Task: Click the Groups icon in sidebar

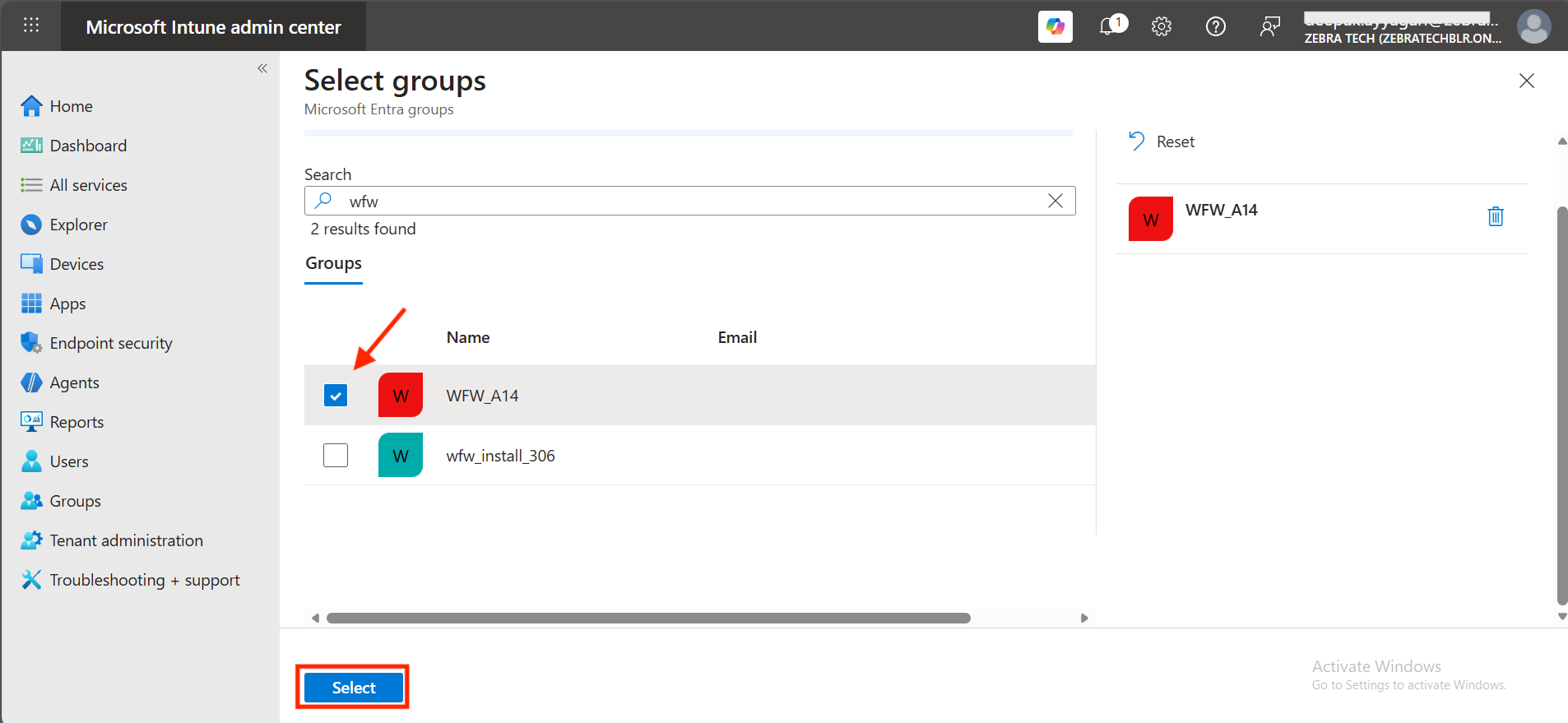Action: (x=31, y=501)
